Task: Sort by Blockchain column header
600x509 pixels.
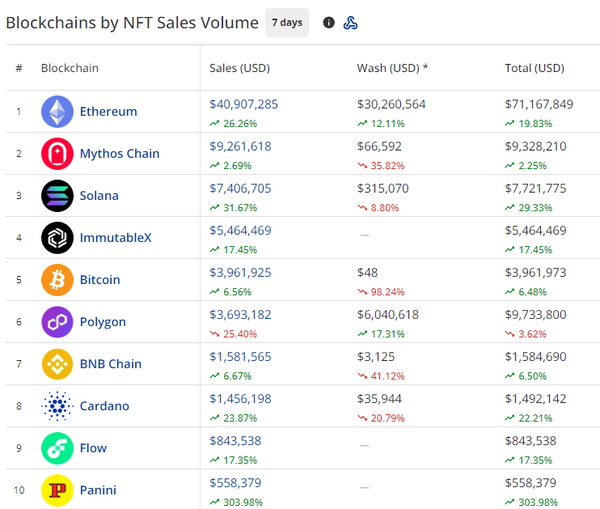Action: 69,68
